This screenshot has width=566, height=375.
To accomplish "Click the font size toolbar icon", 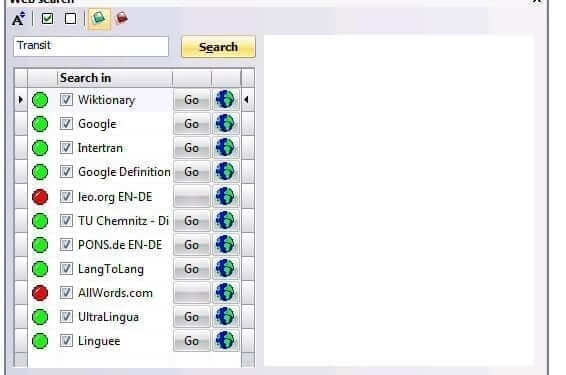I will pos(18,18).
